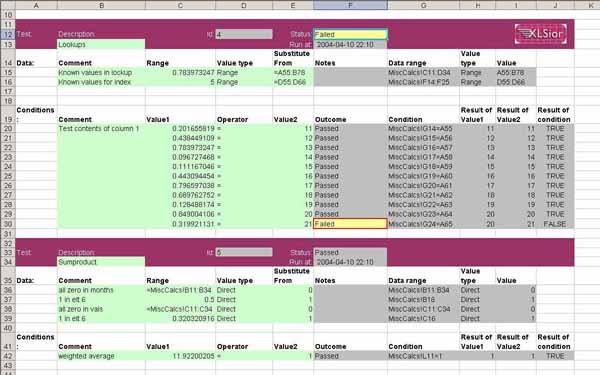This screenshot has width=600, height=375.
Task: Click the '=D55:D66' substitute-from cell
Action: pos(293,82)
